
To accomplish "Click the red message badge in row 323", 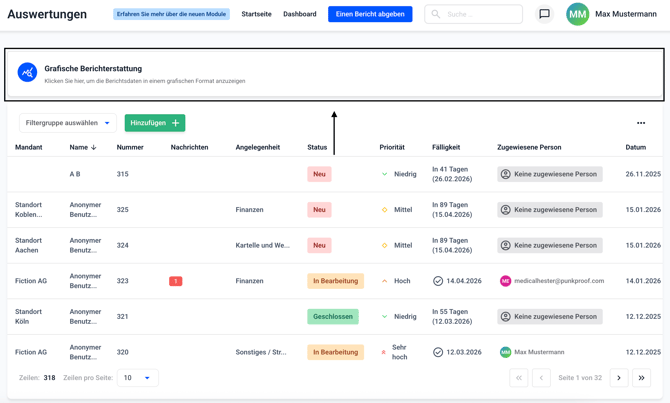I will pos(175,281).
